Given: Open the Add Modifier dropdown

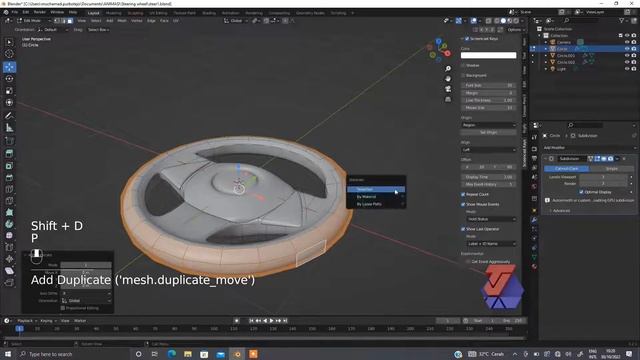Looking at the screenshot, I should (589, 148).
